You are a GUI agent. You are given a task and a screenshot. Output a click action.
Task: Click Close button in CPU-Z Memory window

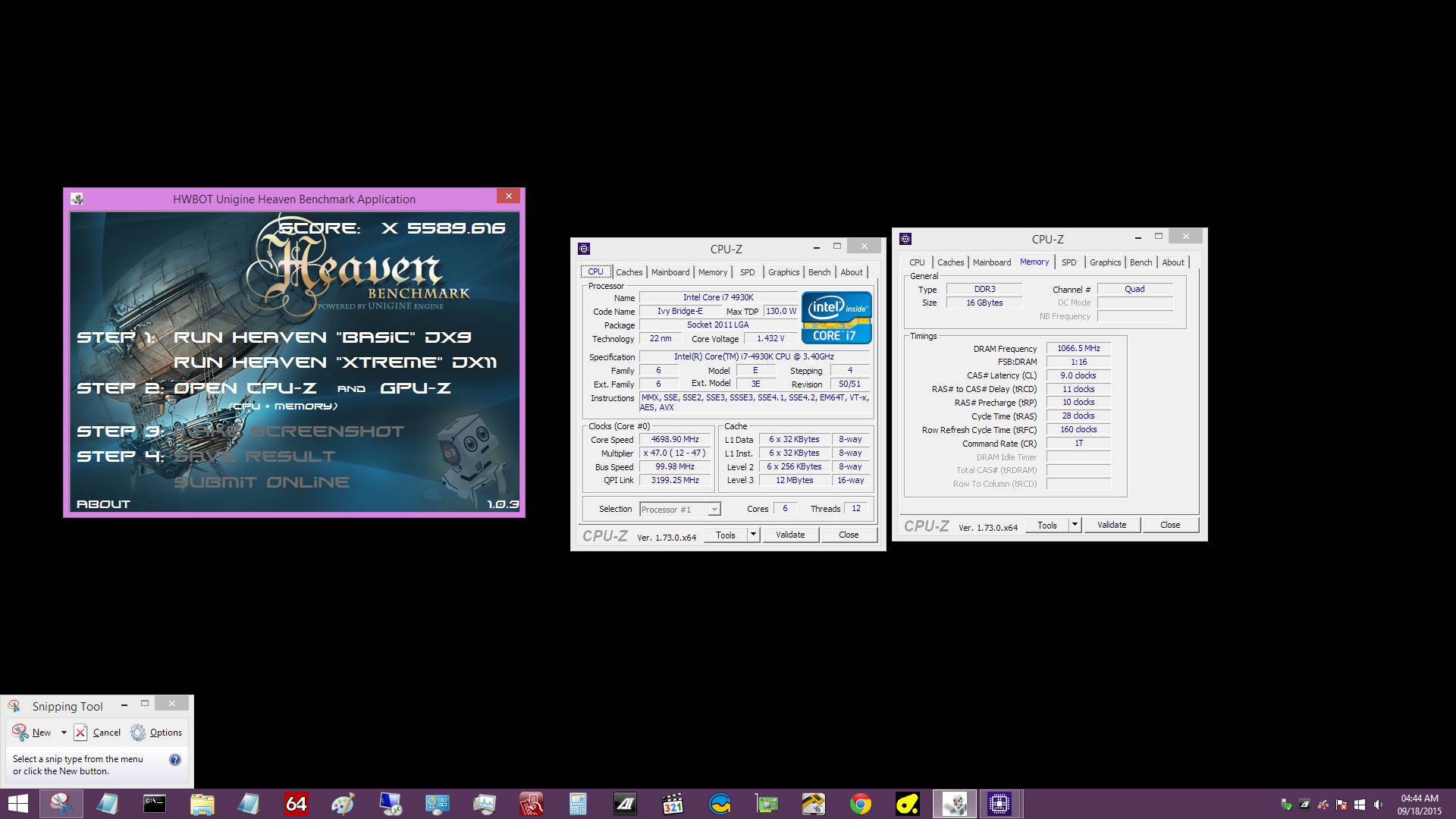click(1170, 525)
